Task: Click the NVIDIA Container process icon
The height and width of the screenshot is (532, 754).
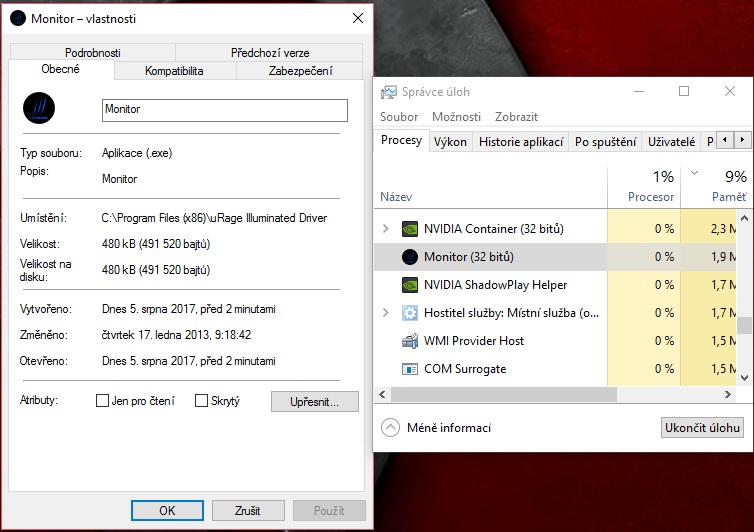Action: [409, 228]
